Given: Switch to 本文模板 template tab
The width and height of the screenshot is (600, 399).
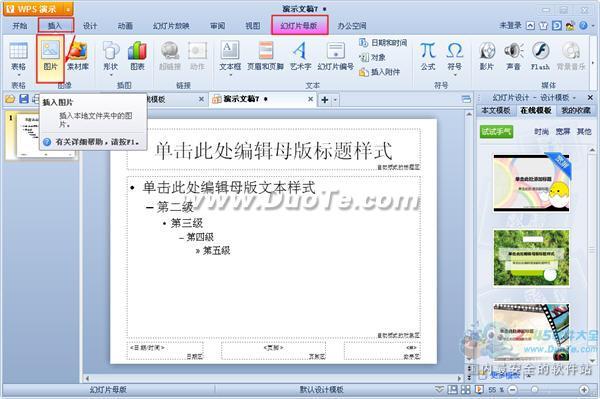Looking at the screenshot, I should (496, 110).
